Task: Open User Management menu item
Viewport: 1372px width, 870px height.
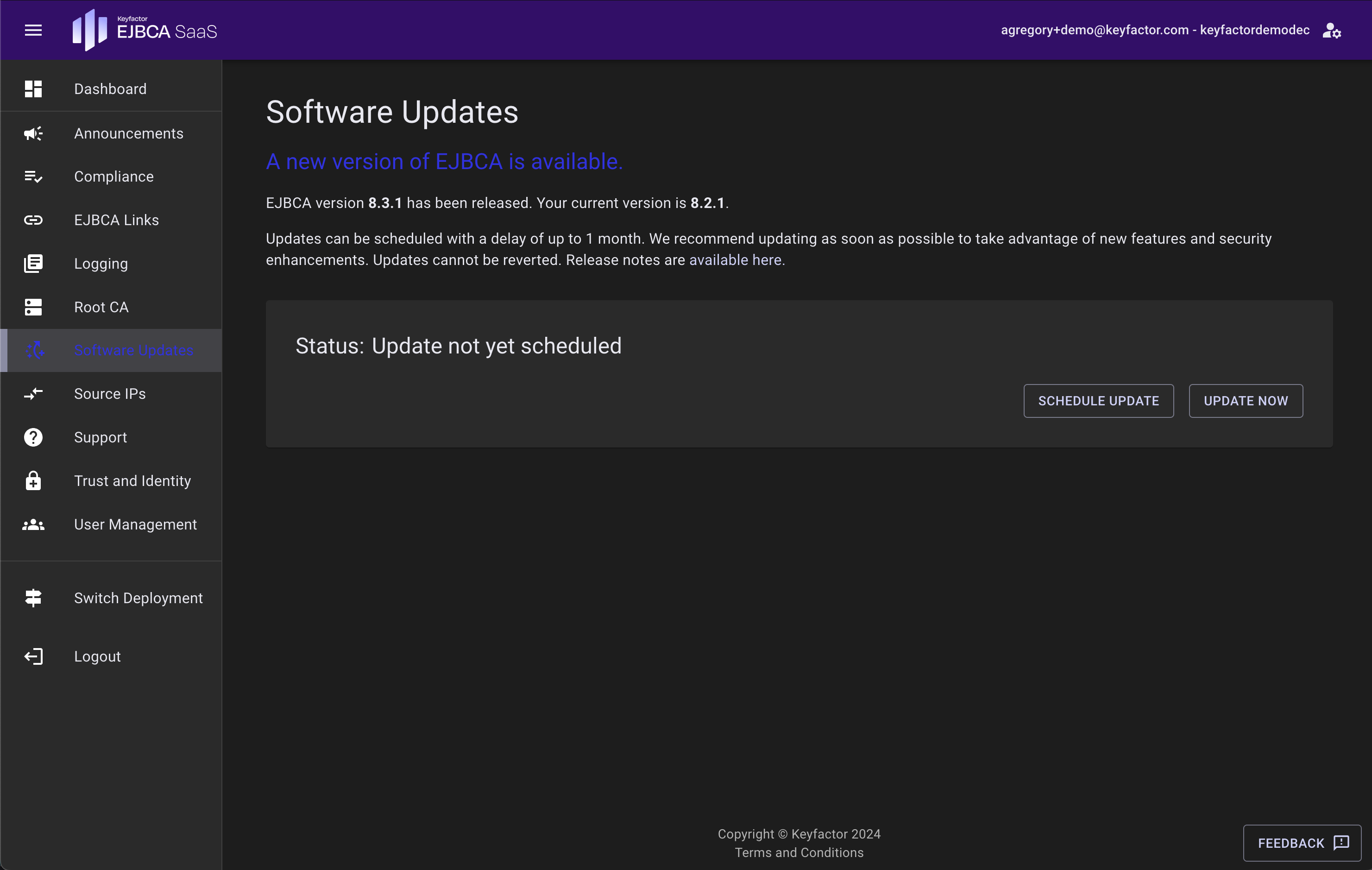Action: tap(135, 524)
